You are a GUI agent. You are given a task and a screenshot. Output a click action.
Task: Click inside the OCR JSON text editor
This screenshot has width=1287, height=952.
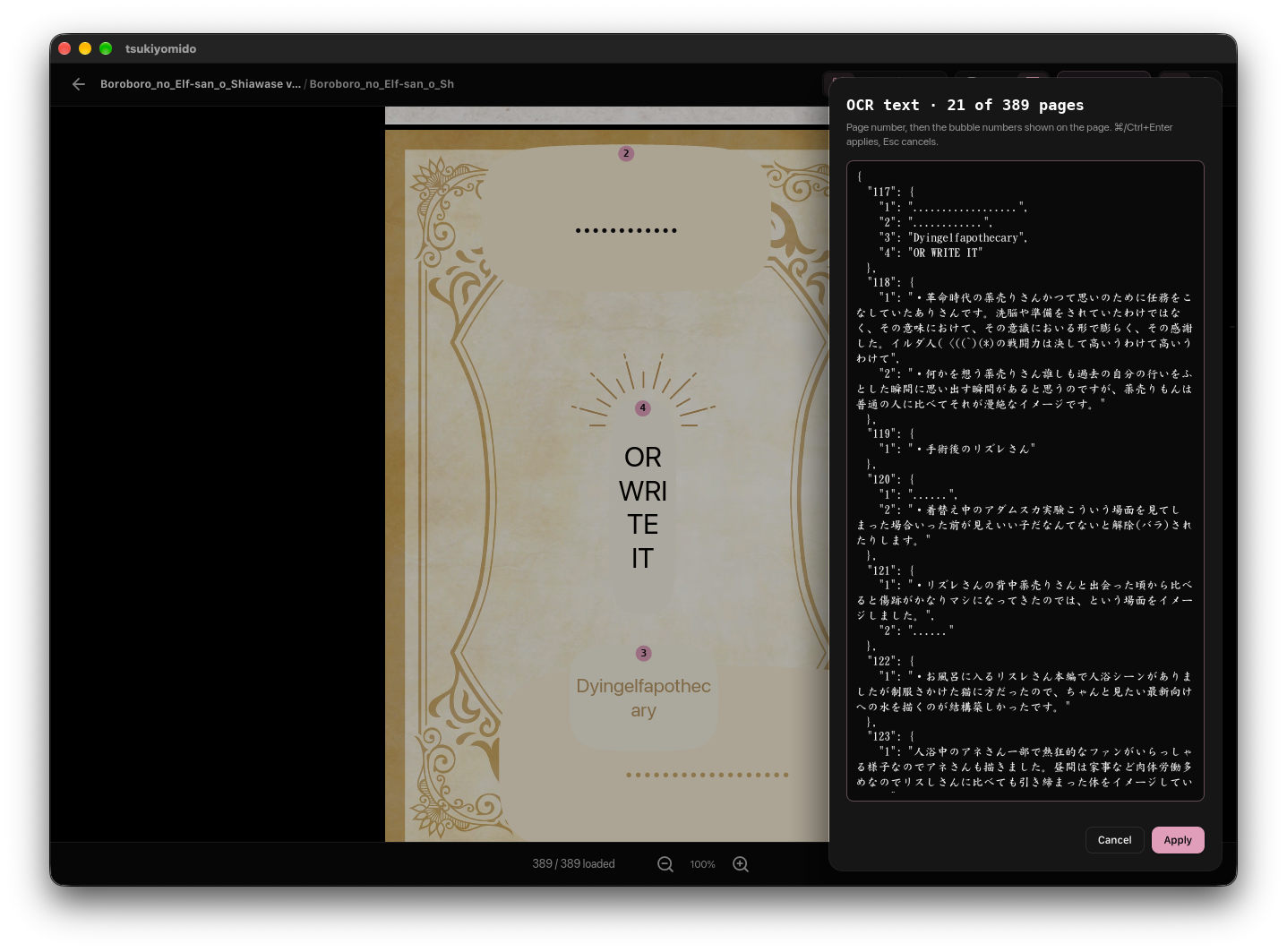click(x=1025, y=481)
